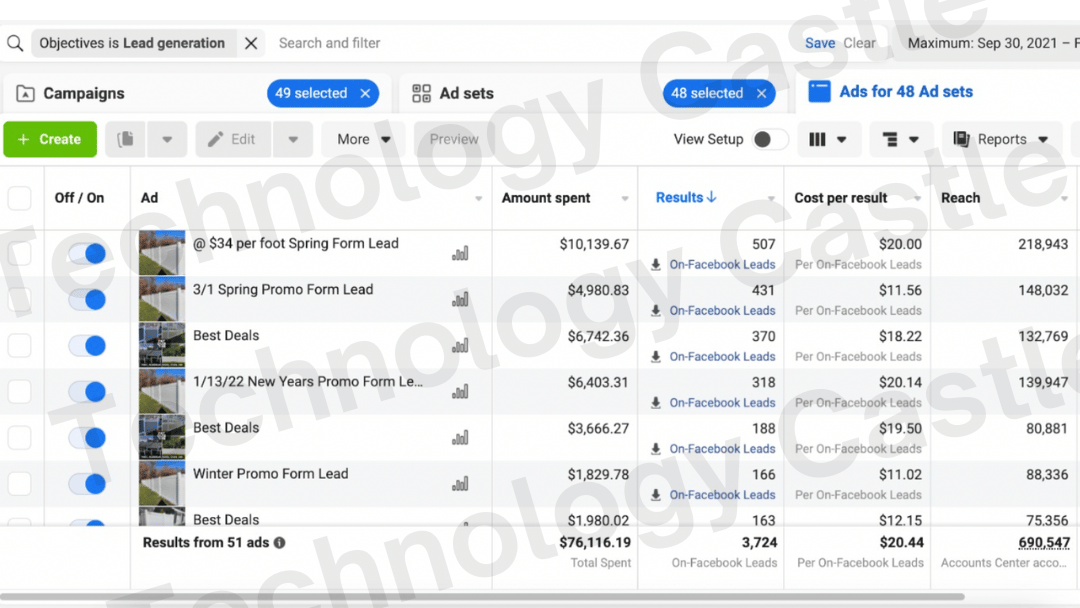
Task: Clear the 48 selected ad sets chip
Action: click(761, 93)
